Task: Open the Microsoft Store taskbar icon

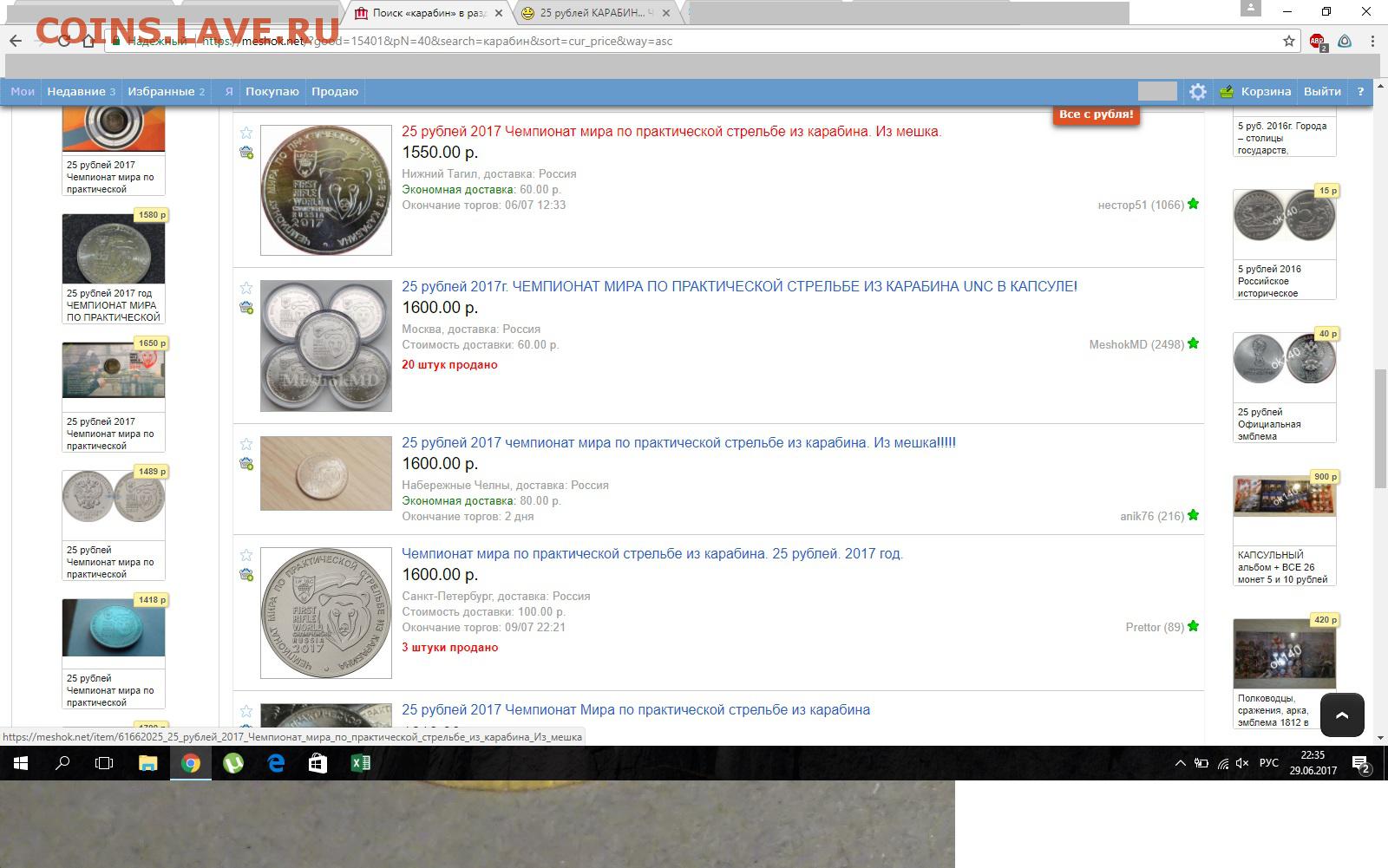Action: (318, 763)
